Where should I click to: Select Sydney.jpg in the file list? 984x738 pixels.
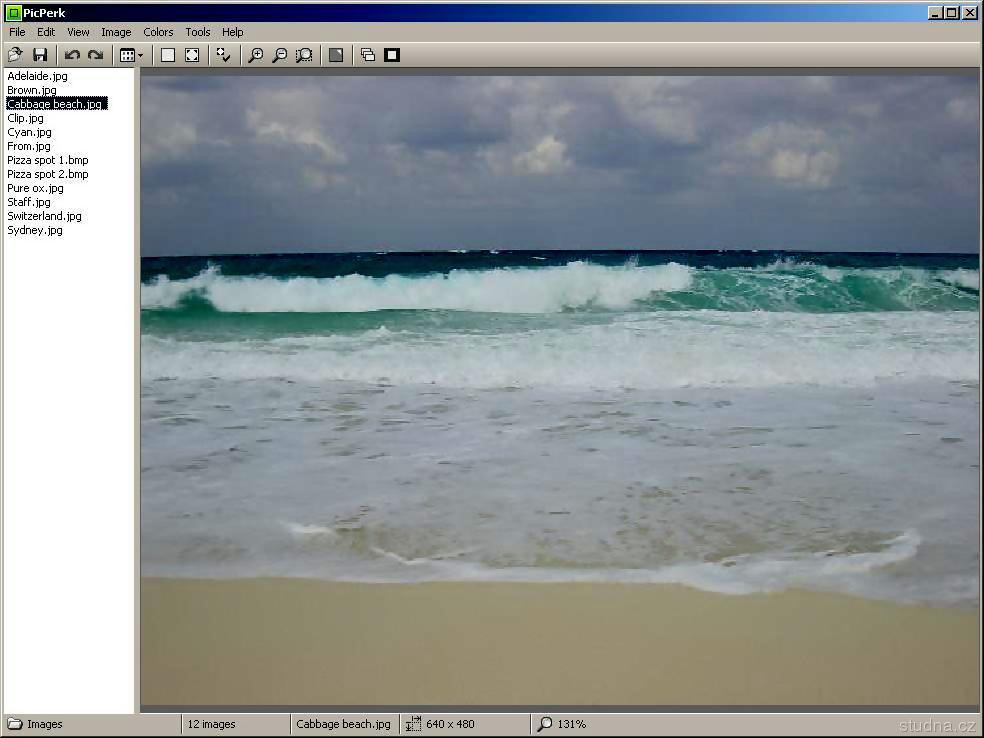coord(35,230)
